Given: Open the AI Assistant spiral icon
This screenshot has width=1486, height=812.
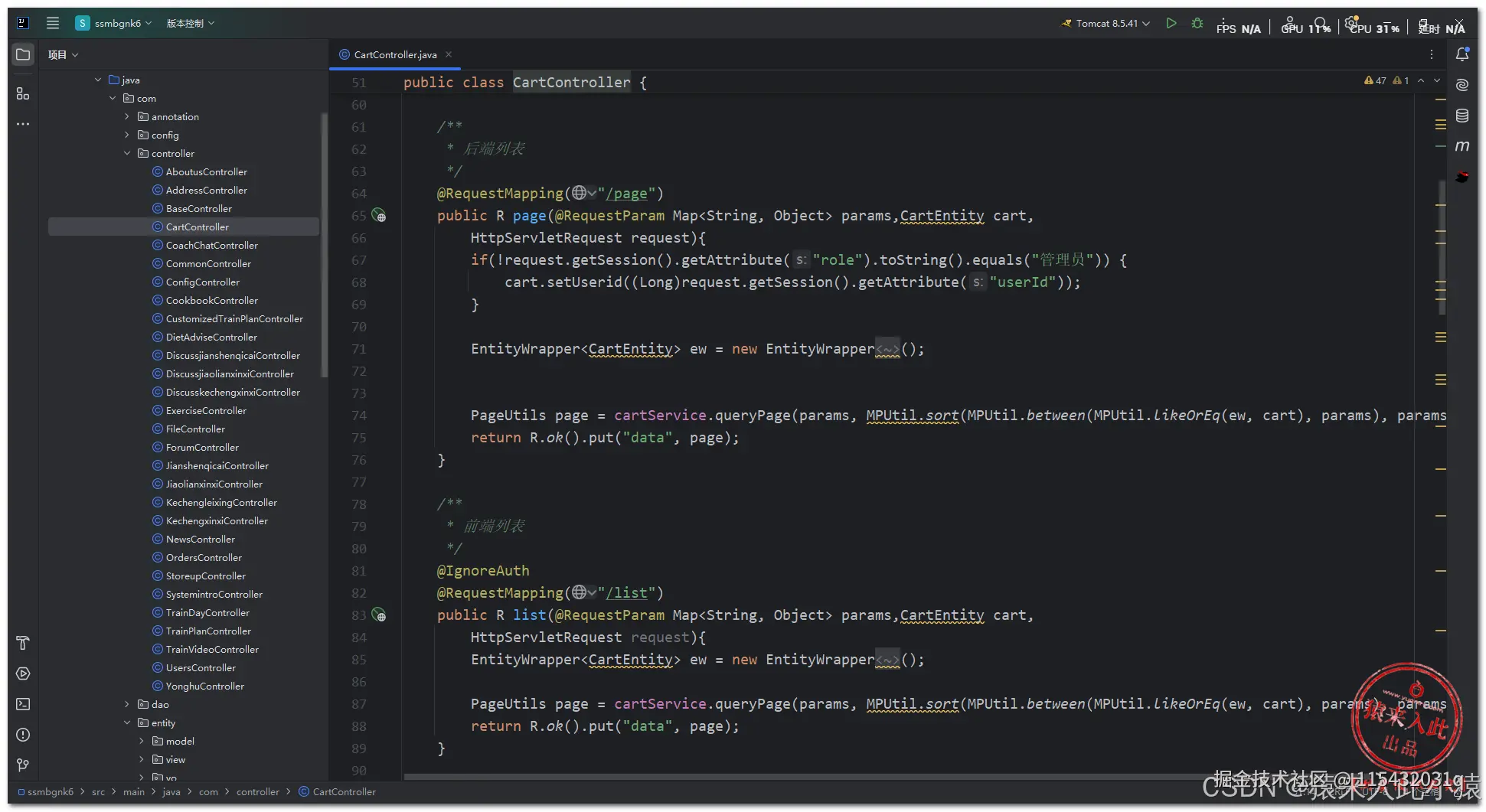Looking at the screenshot, I should tap(1462, 84).
